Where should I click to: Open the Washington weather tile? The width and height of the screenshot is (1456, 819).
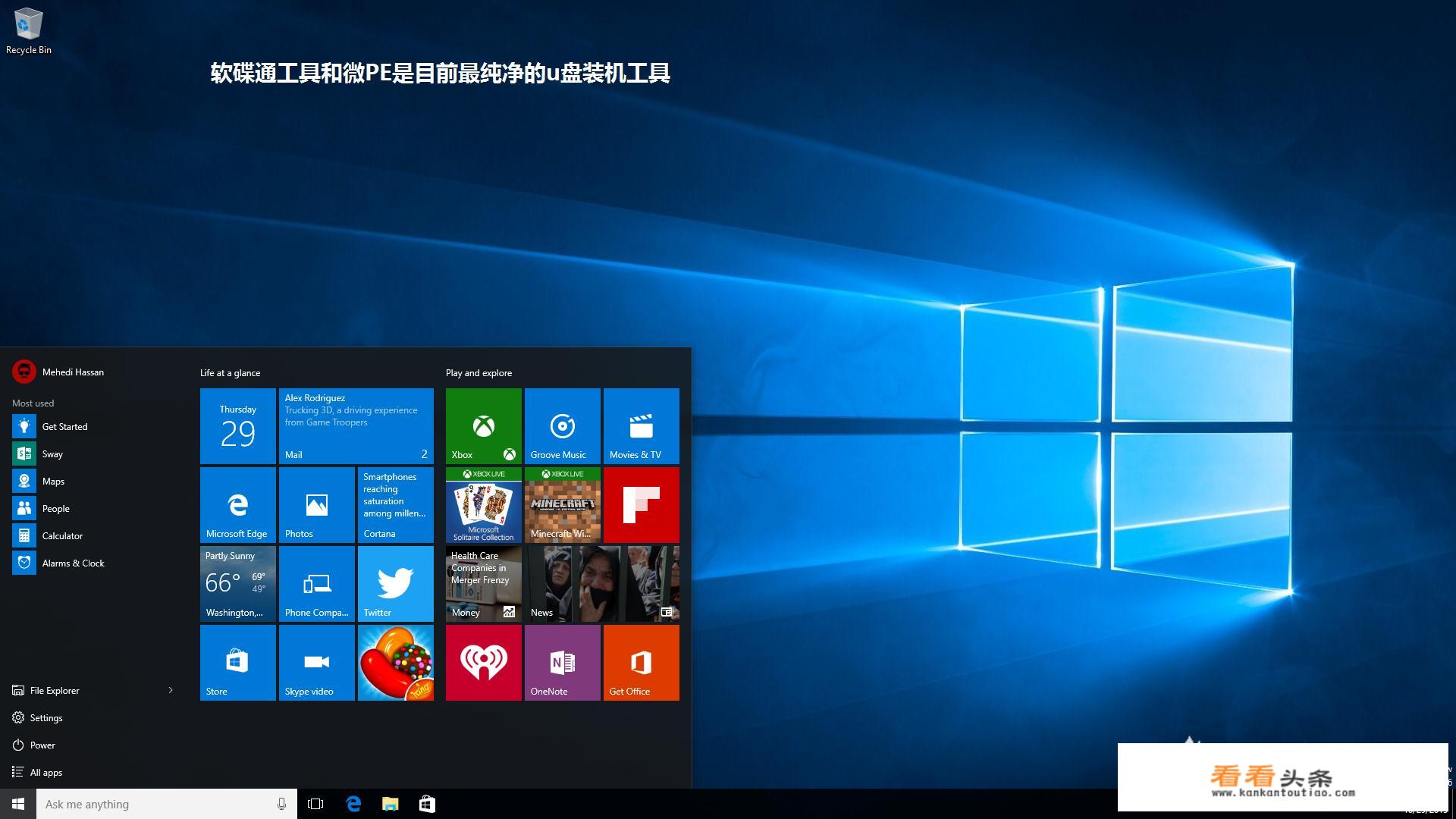coord(238,584)
